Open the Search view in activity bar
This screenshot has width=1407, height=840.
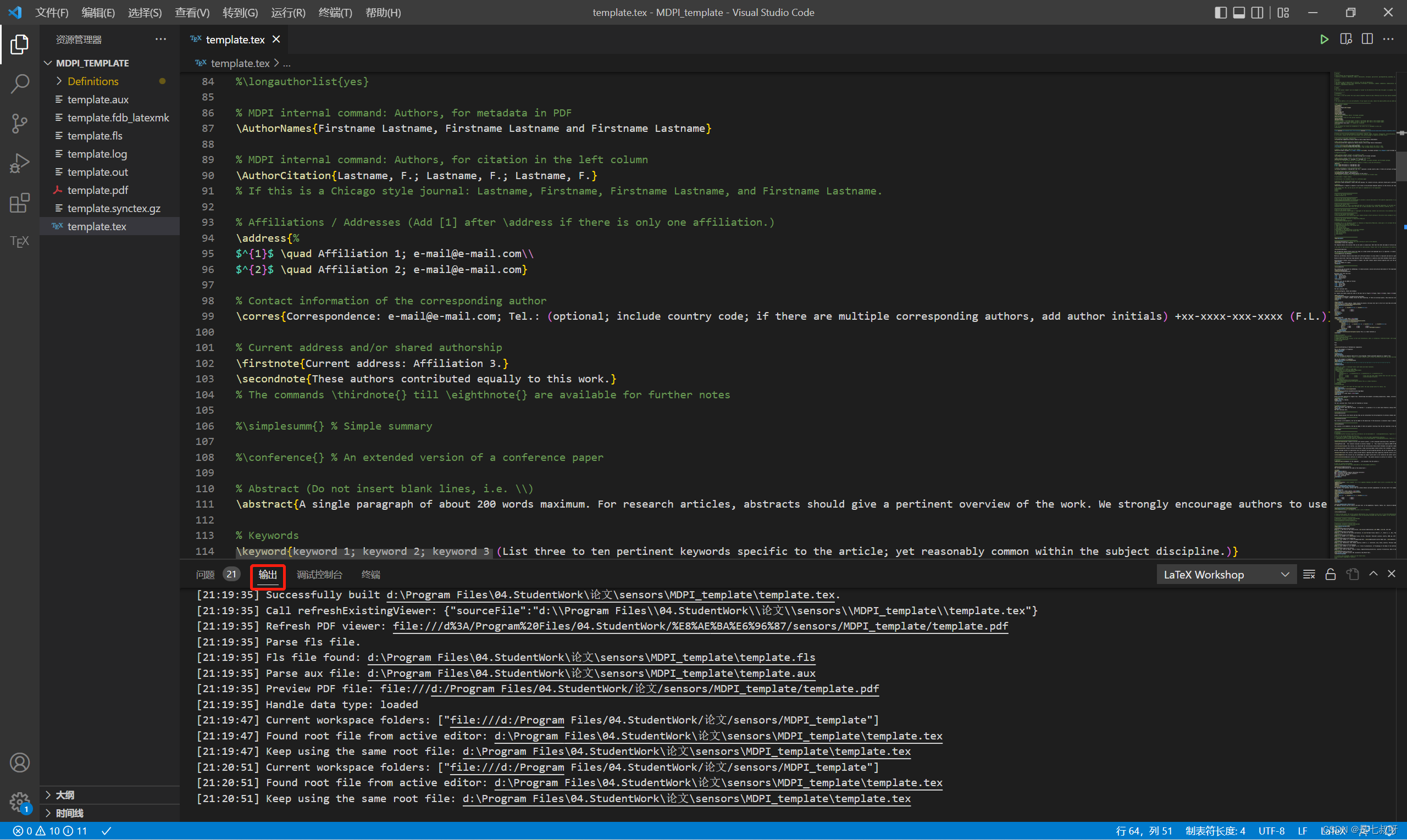[19, 84]
